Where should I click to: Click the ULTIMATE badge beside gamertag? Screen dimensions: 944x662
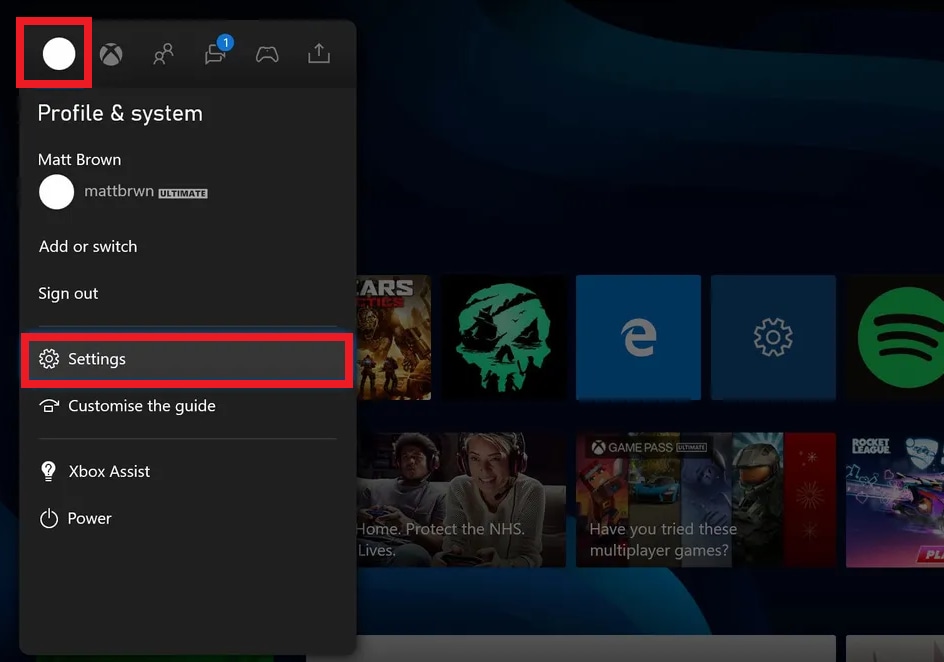pyautogui.click(x=183, y=193)
